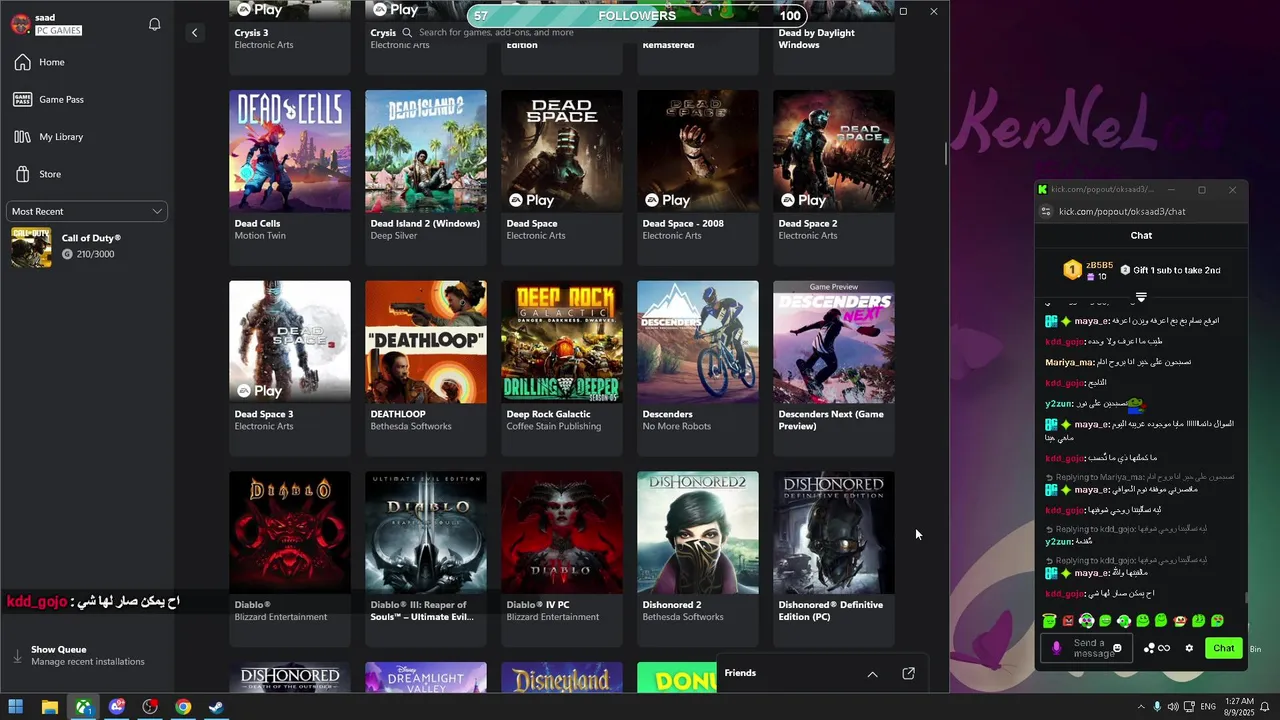Click the purple icon in message box
Screen dimensions: 1280x720
point(1056,648)
